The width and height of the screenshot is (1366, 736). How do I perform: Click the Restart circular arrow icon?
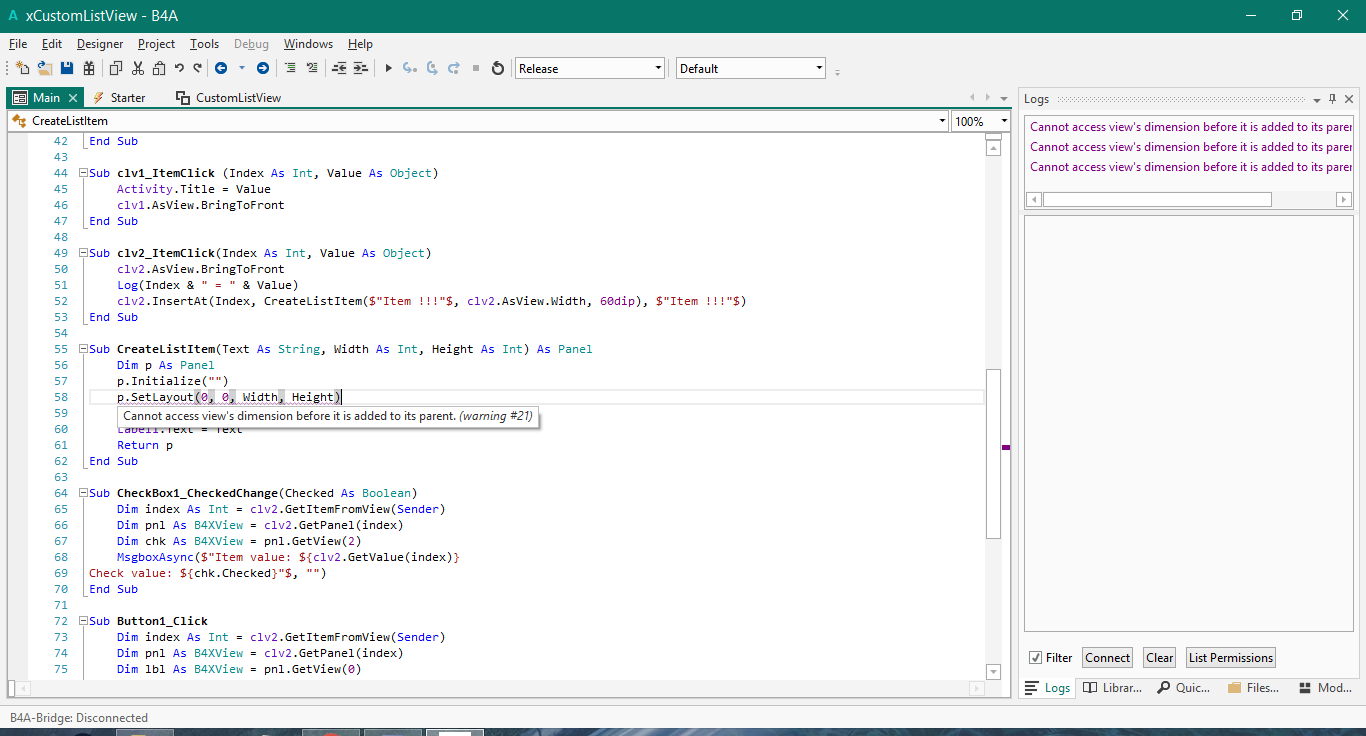click(x=497, y=68)
